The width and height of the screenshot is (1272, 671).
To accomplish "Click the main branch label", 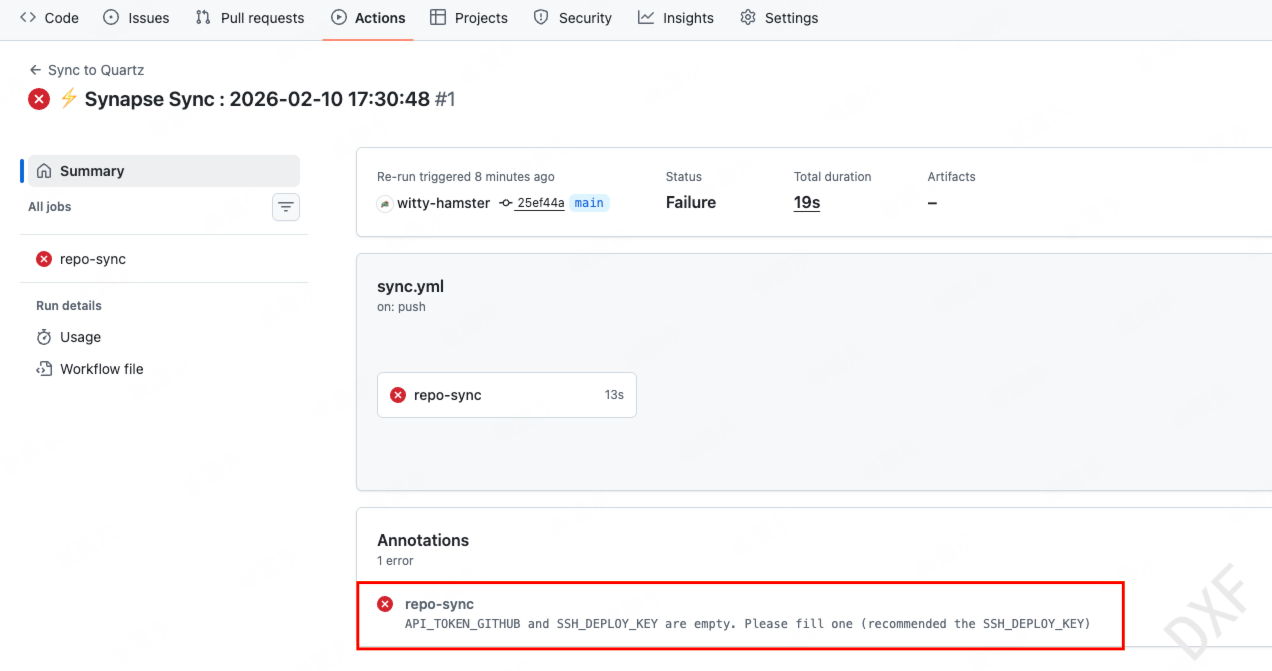I will pos(589,203).
